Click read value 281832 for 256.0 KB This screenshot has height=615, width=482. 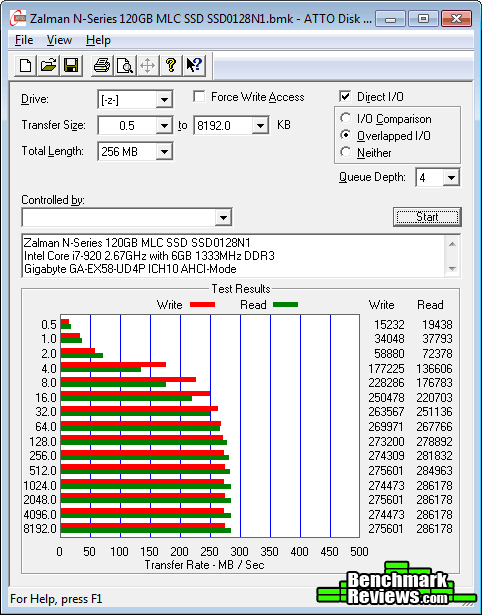click(435, 455)
